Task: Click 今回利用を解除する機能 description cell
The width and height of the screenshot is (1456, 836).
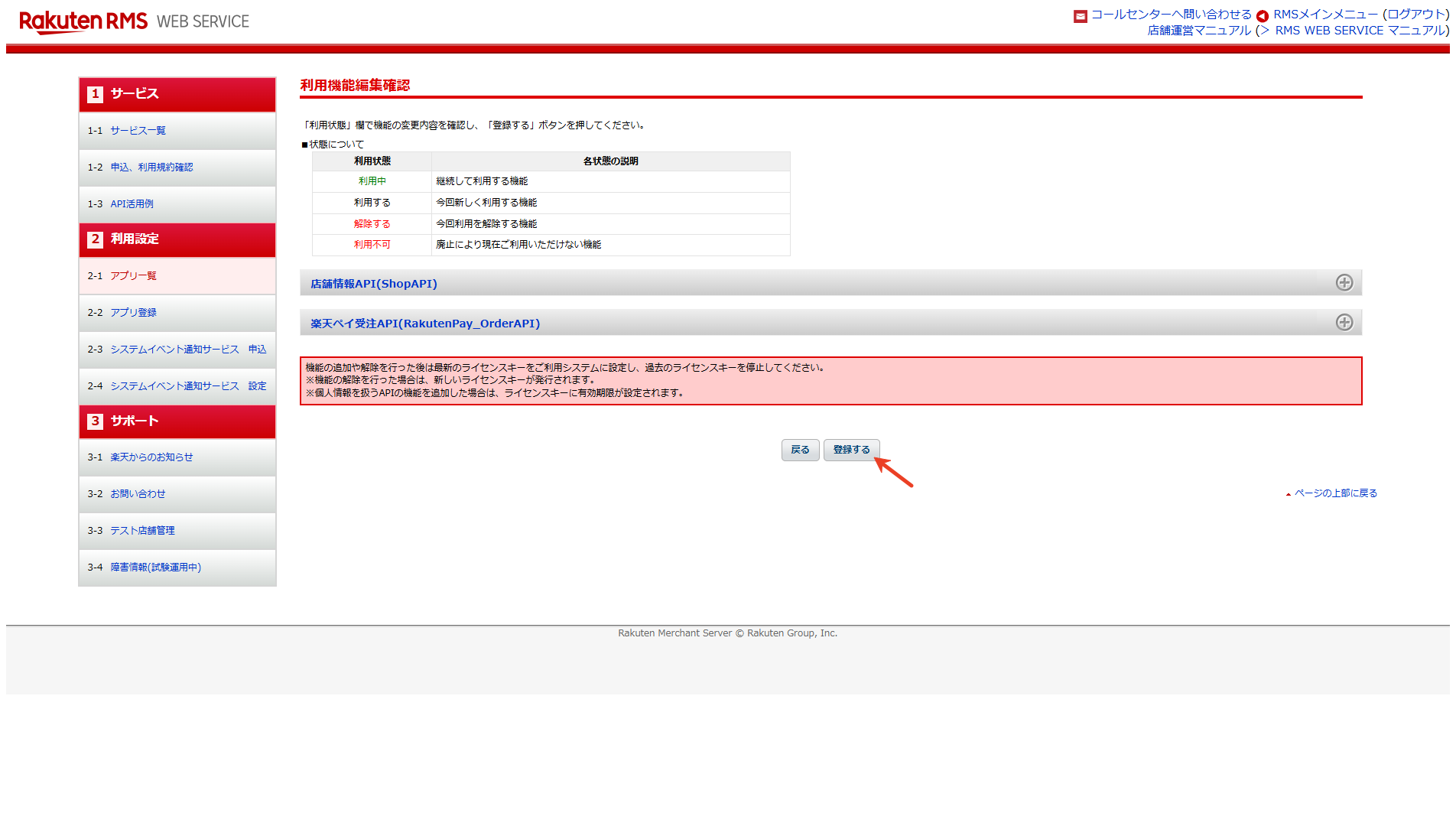Action: tap(611, 224)
